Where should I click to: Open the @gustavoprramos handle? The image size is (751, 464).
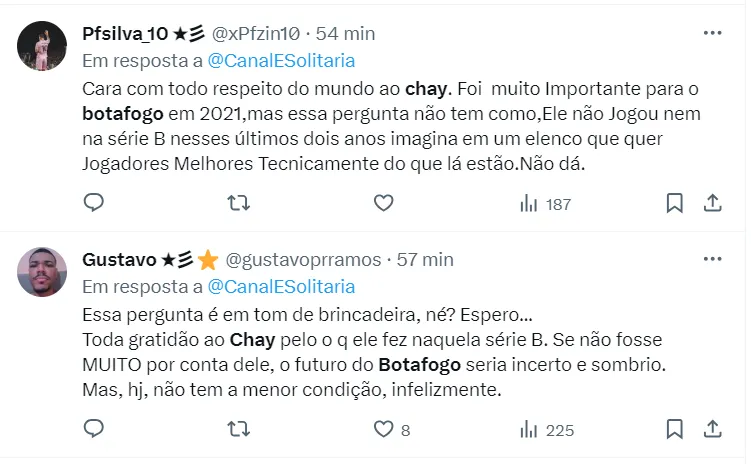point(303,260)
